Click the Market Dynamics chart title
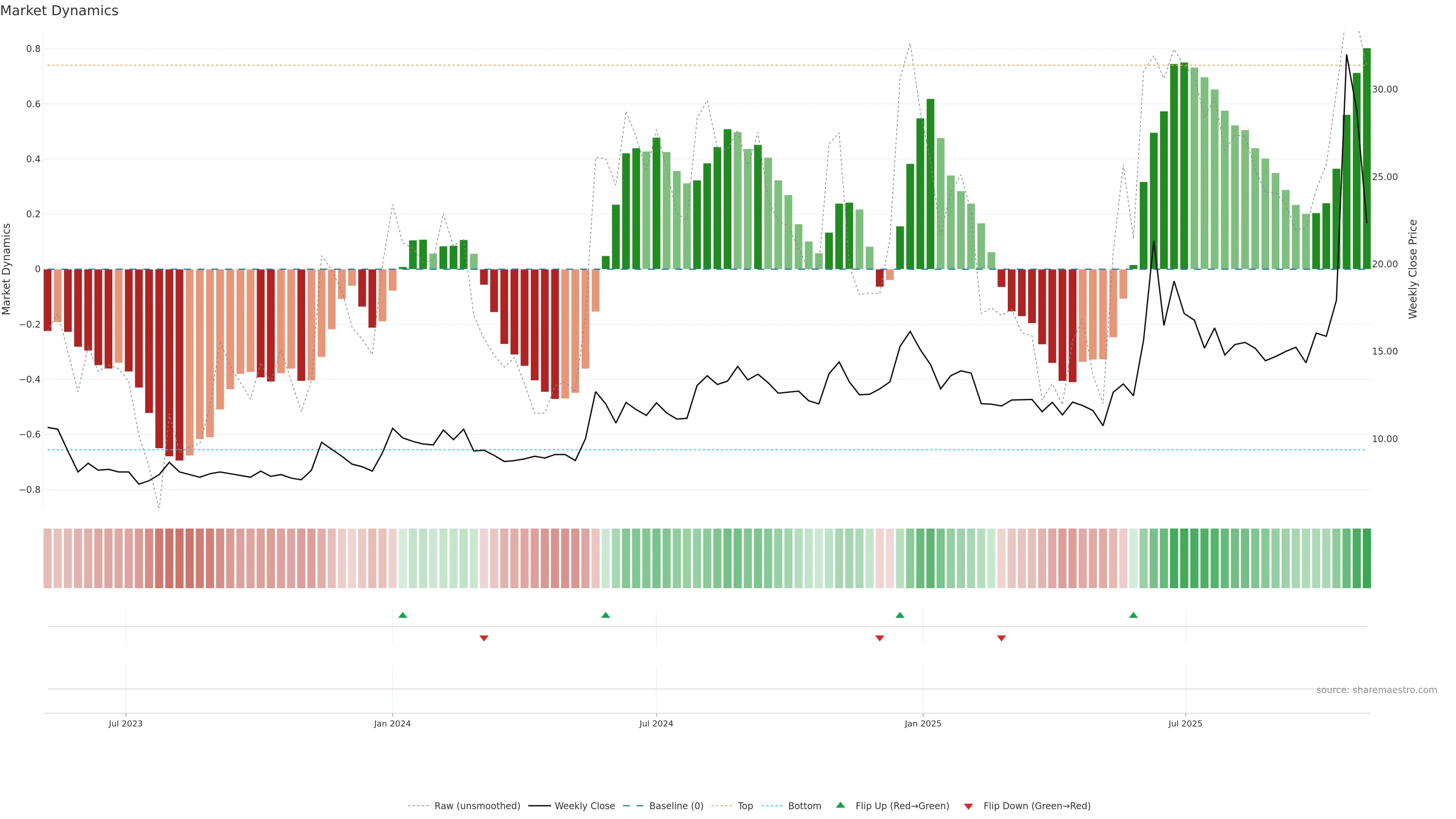Screen dimensions: 1456x819 tap(60, 11)
